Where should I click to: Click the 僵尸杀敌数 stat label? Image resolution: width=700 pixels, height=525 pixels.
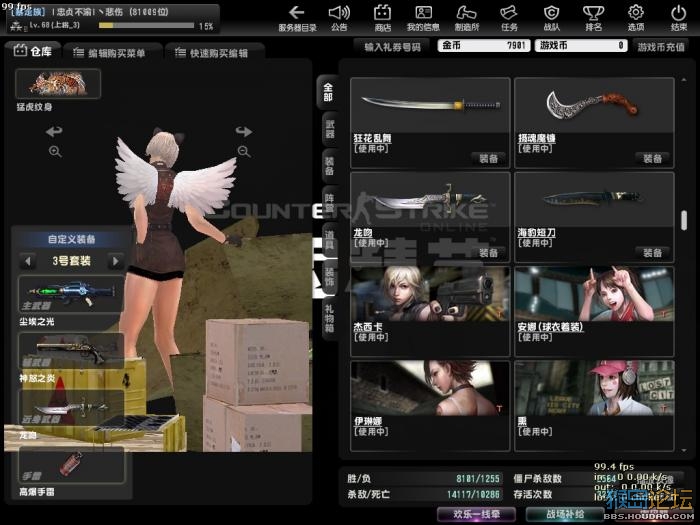[x=537, y=479]
